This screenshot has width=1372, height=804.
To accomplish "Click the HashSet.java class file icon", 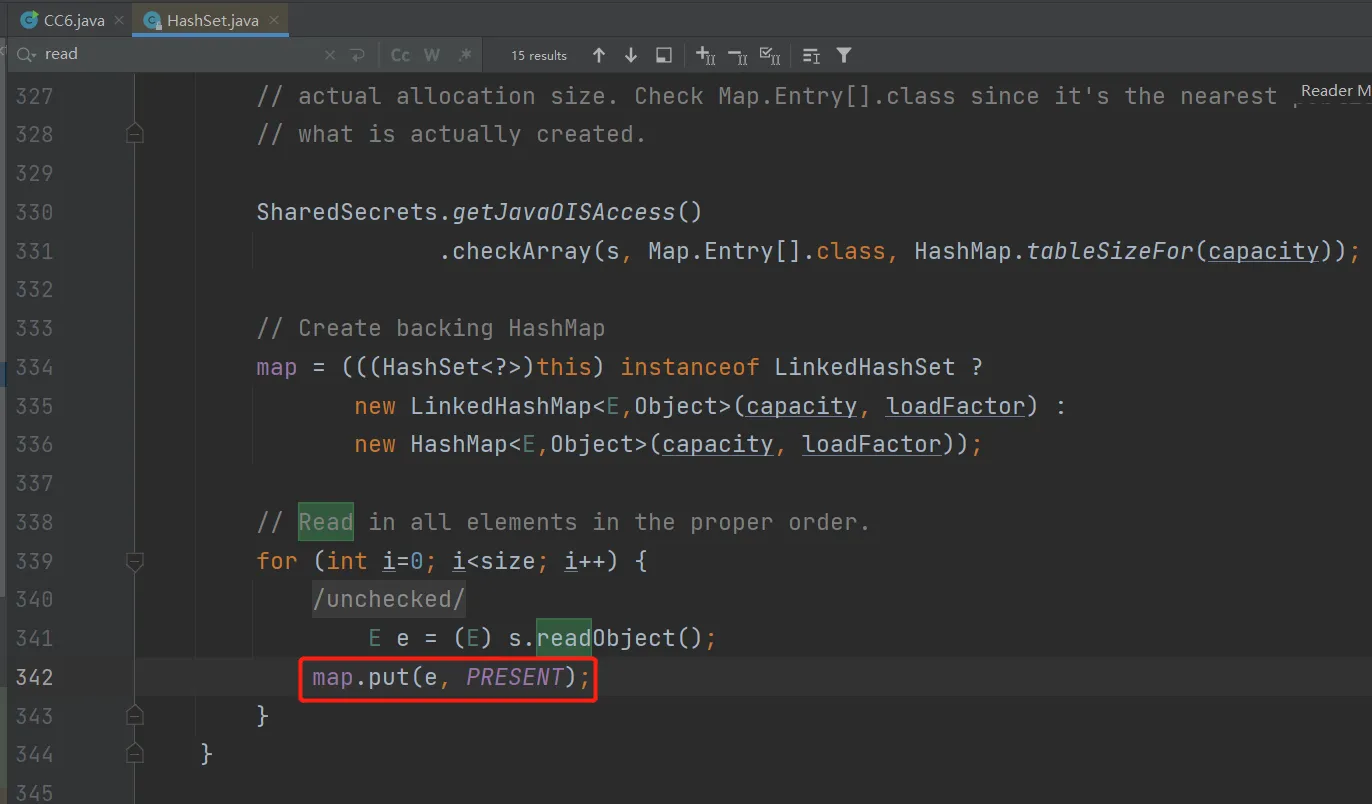I will click(153, 20).
